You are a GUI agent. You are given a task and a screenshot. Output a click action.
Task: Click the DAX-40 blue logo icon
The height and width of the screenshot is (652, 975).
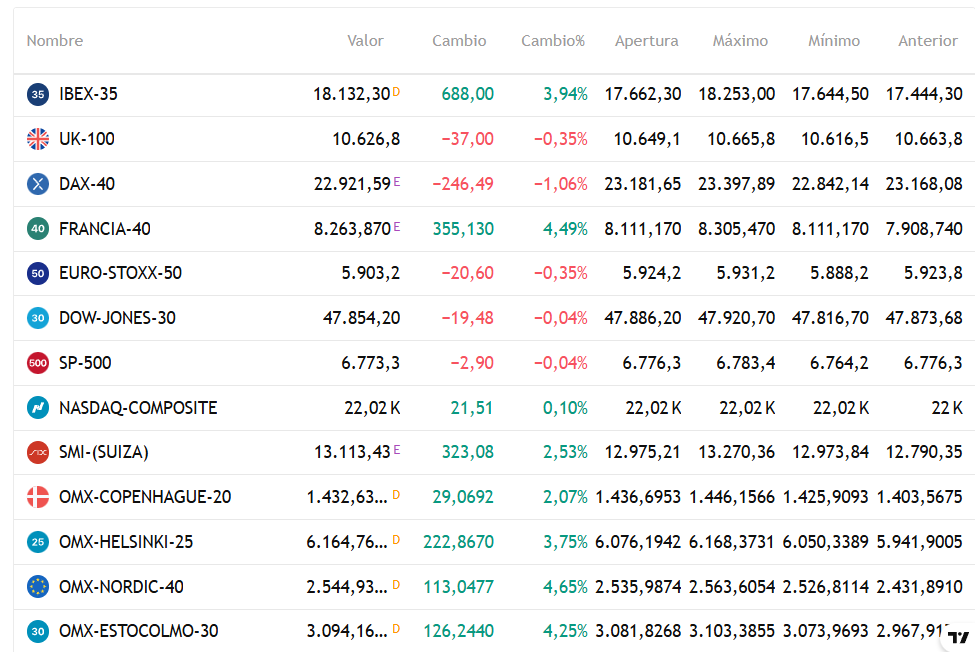pyautogui.click(x=38, y=184)
